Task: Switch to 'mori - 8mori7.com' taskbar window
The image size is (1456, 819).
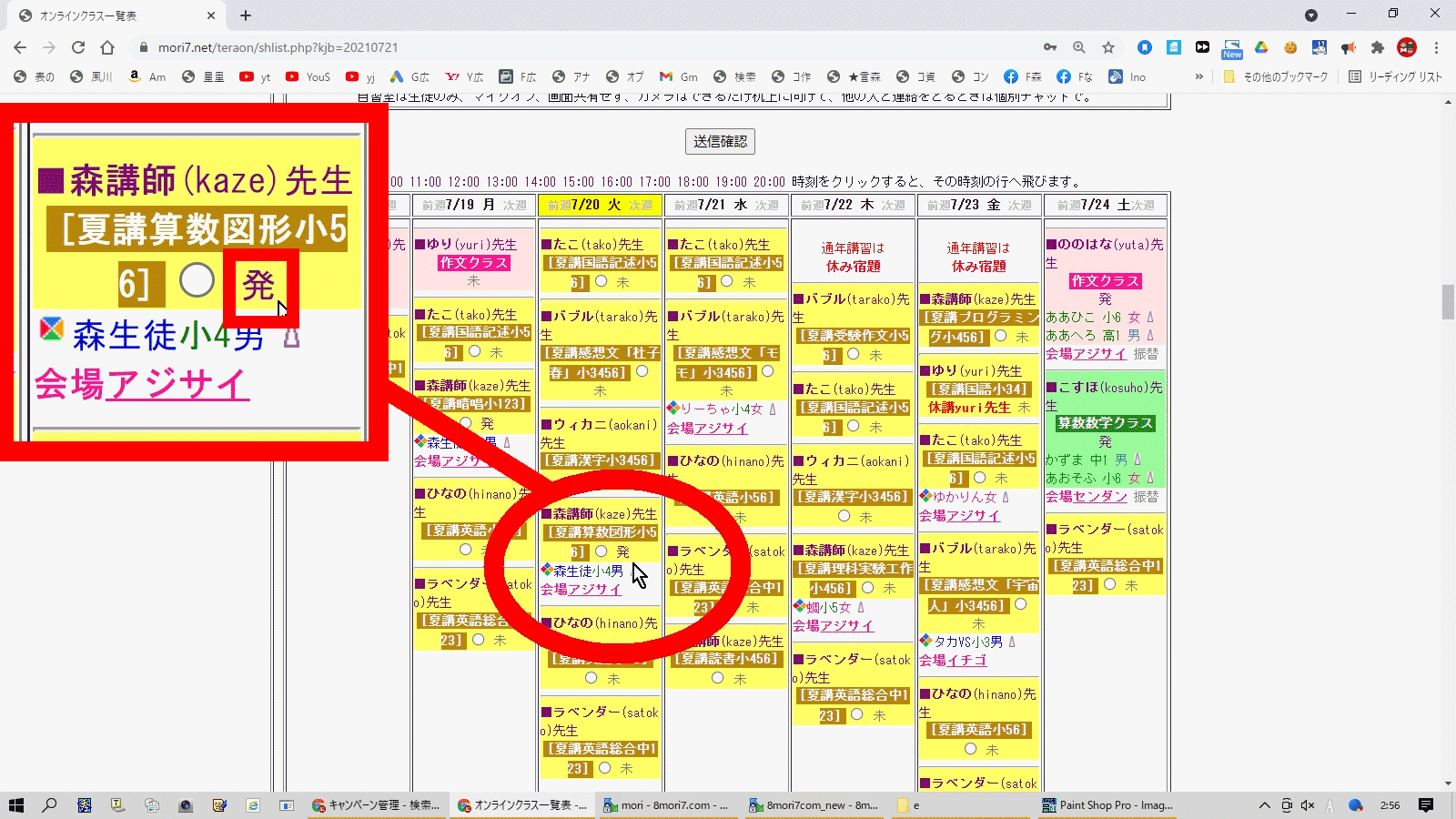Action: (667, 804)
